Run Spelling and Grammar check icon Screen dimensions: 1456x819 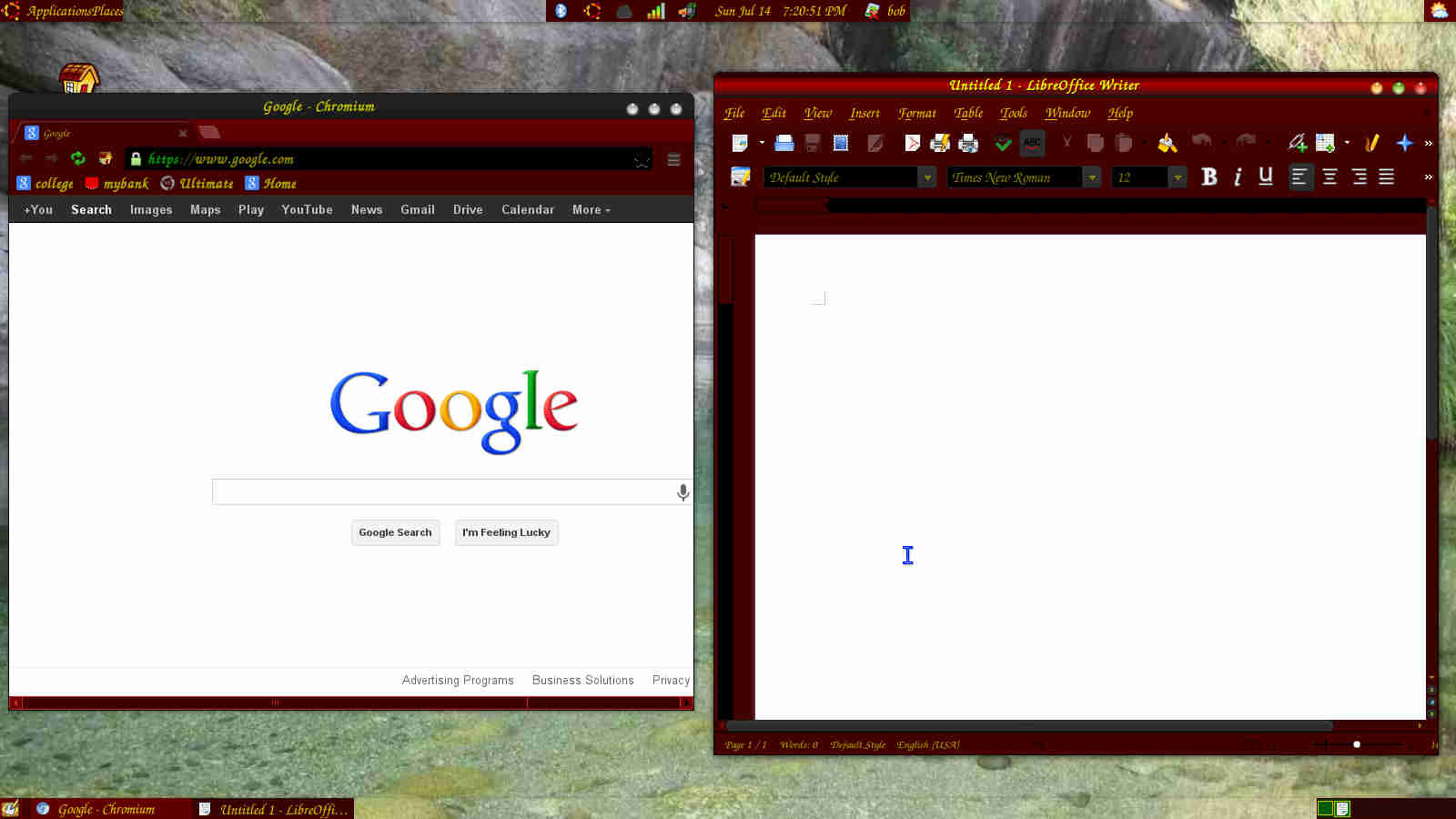pyautogui.click(x=1003, y=143)
